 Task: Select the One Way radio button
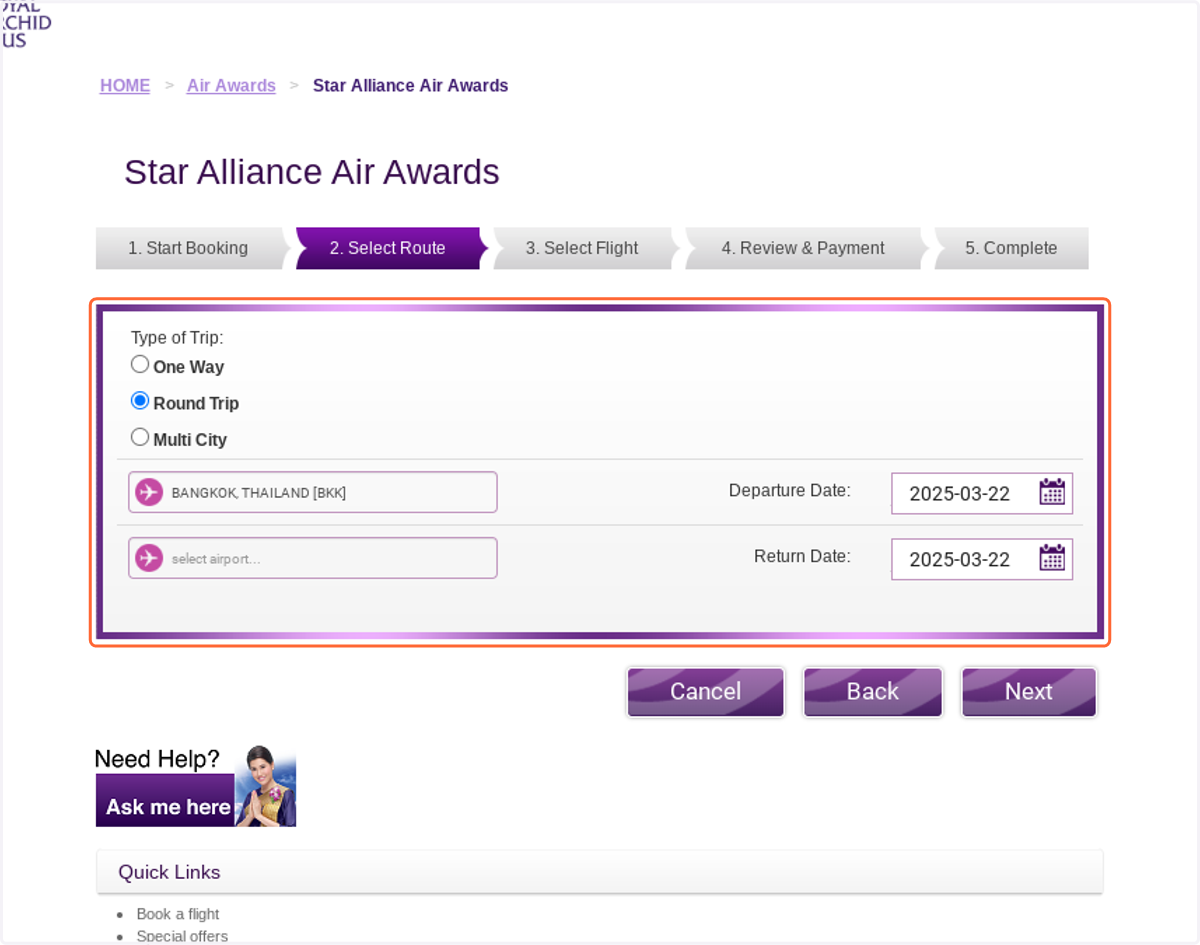point(140,365)
